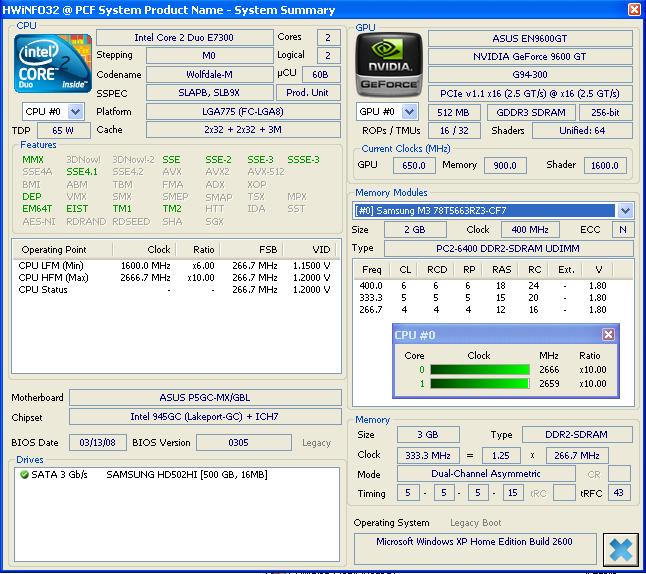The height and width of the screenshot is (574, 646).
Task: Click the EM64T feature label
Action: pyautogui.click(x=37, y=209)
